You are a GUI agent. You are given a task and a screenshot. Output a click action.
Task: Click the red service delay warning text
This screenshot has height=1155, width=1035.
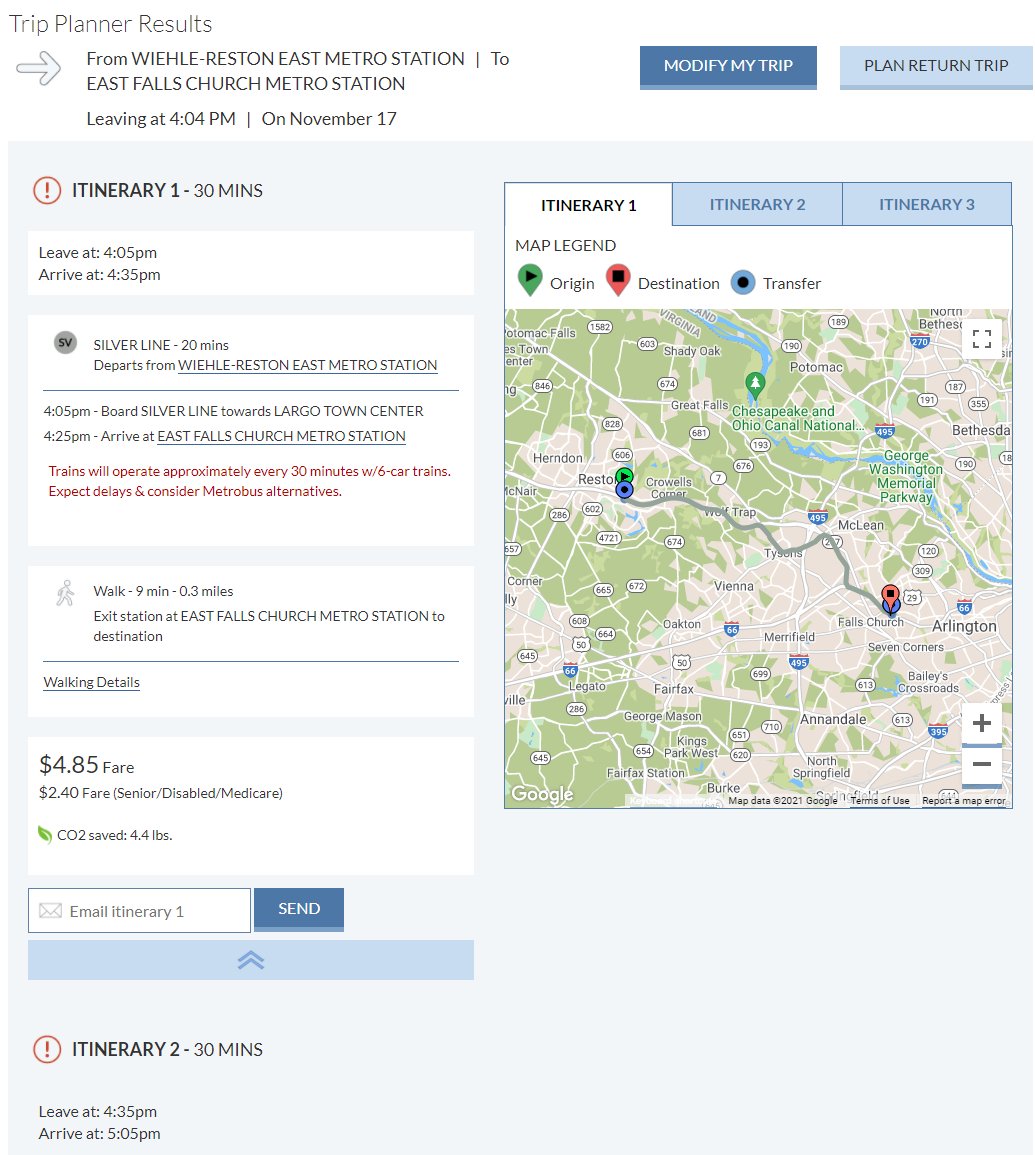tap(250, 481)
